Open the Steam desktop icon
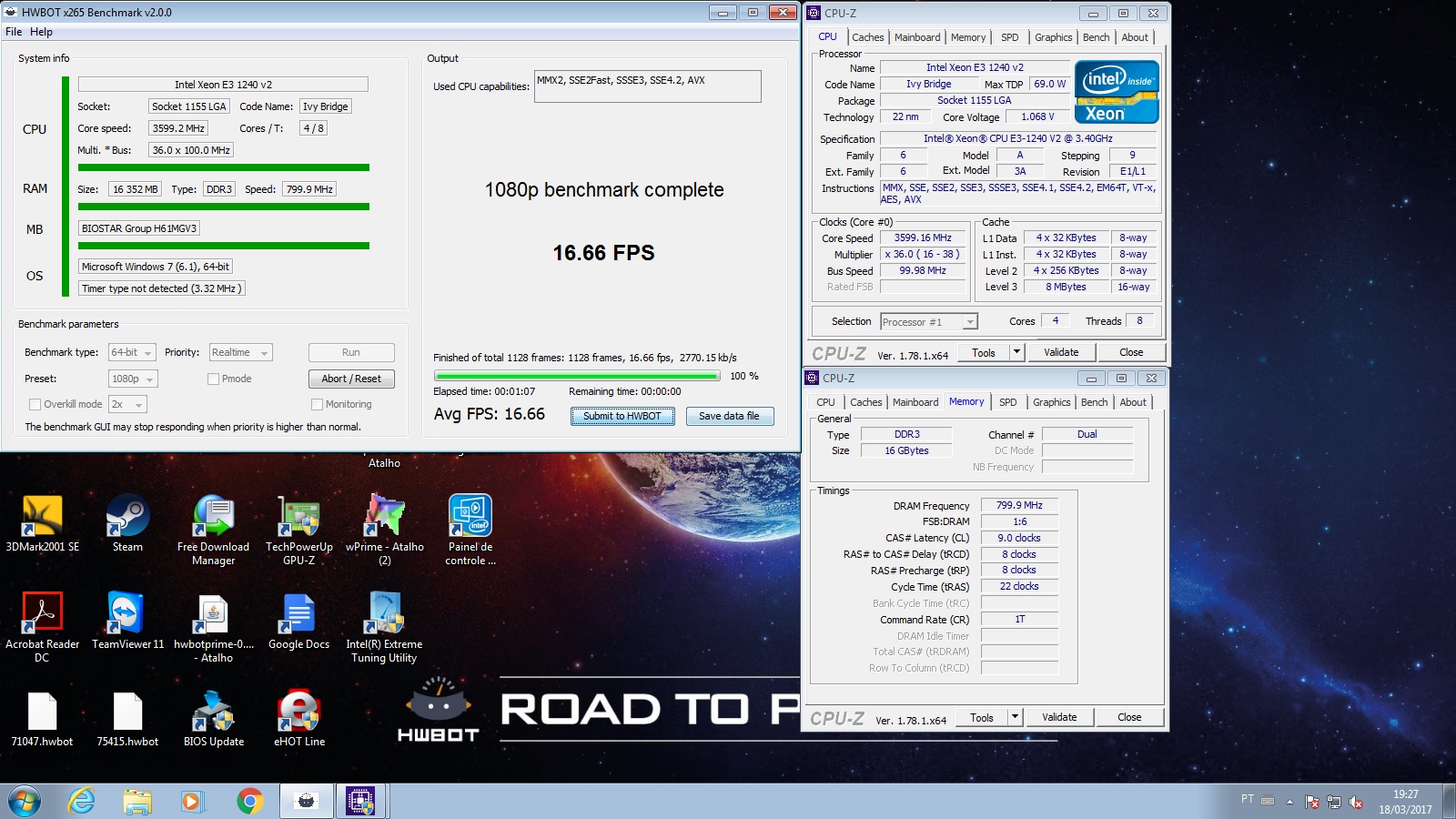 [127, 523]
